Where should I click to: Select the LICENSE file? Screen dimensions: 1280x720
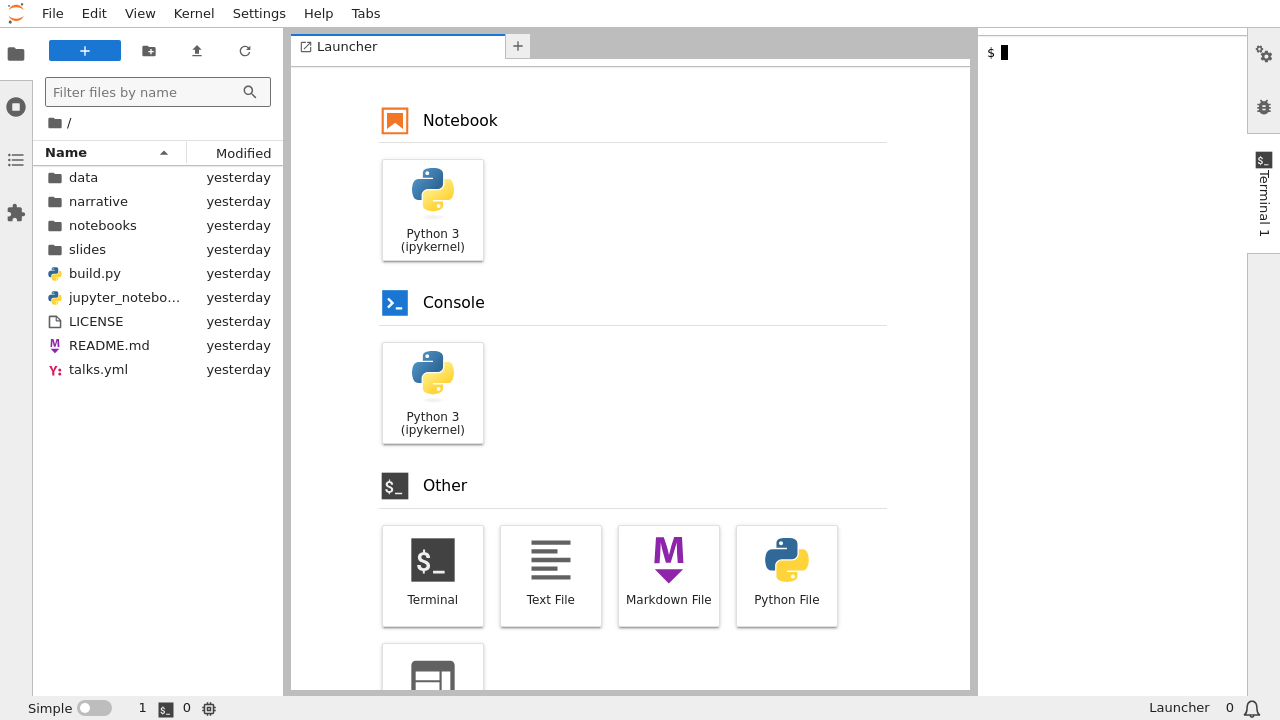pyautogui.click(x=158, y=322)
